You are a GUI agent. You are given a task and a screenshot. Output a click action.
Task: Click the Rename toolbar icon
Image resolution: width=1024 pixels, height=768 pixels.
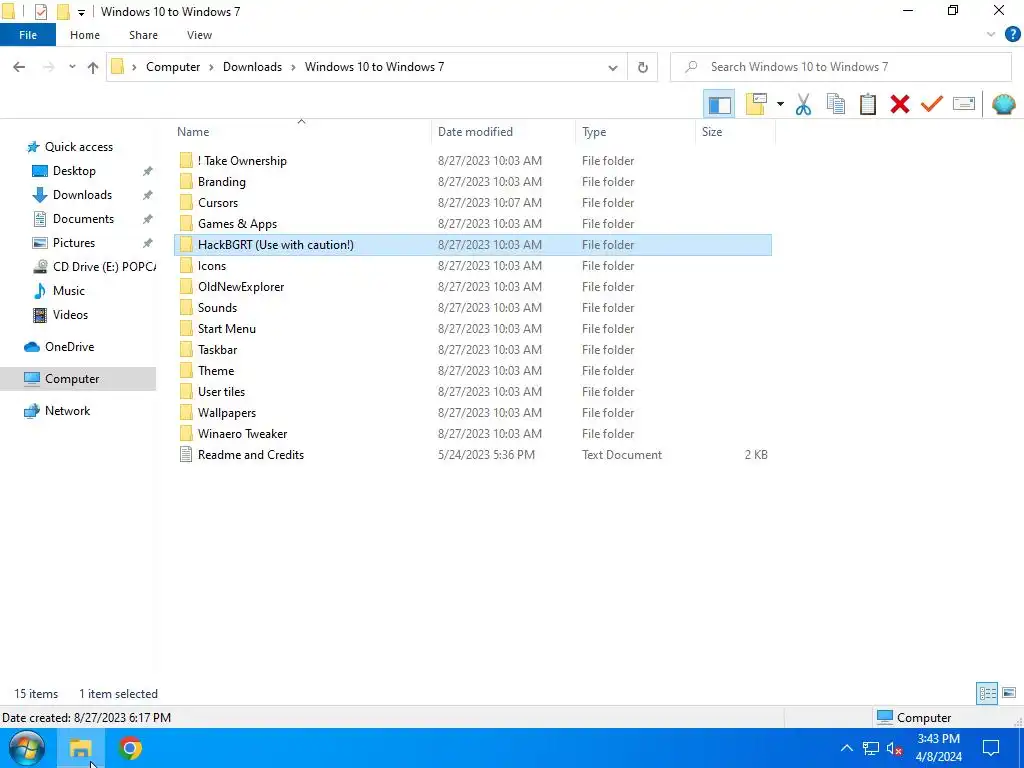pos(964,104)
